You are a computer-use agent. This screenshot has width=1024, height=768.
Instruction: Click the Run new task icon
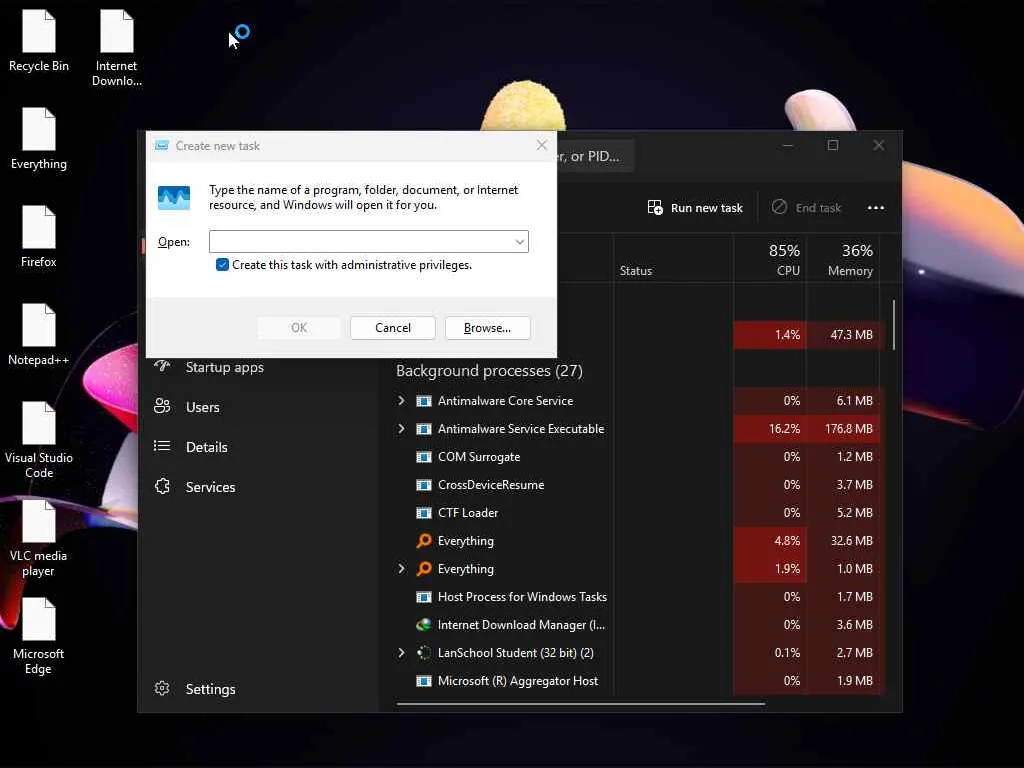pos(654,208)
